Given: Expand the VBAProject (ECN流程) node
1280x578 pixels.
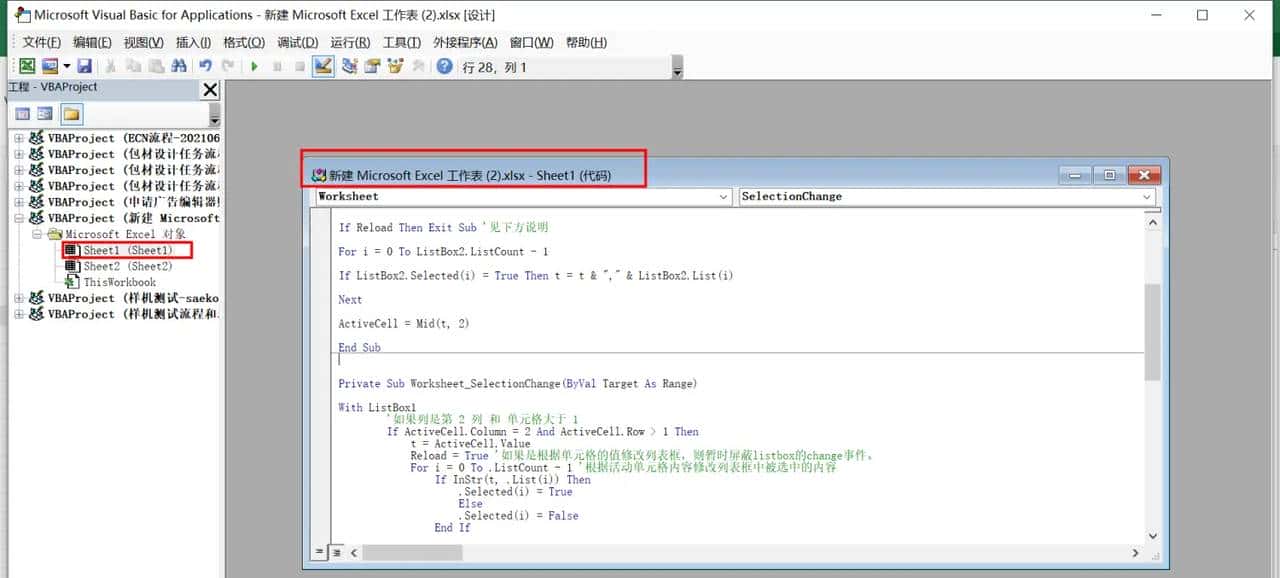Looking at the screenshot, I should click(x=19, y=138).
